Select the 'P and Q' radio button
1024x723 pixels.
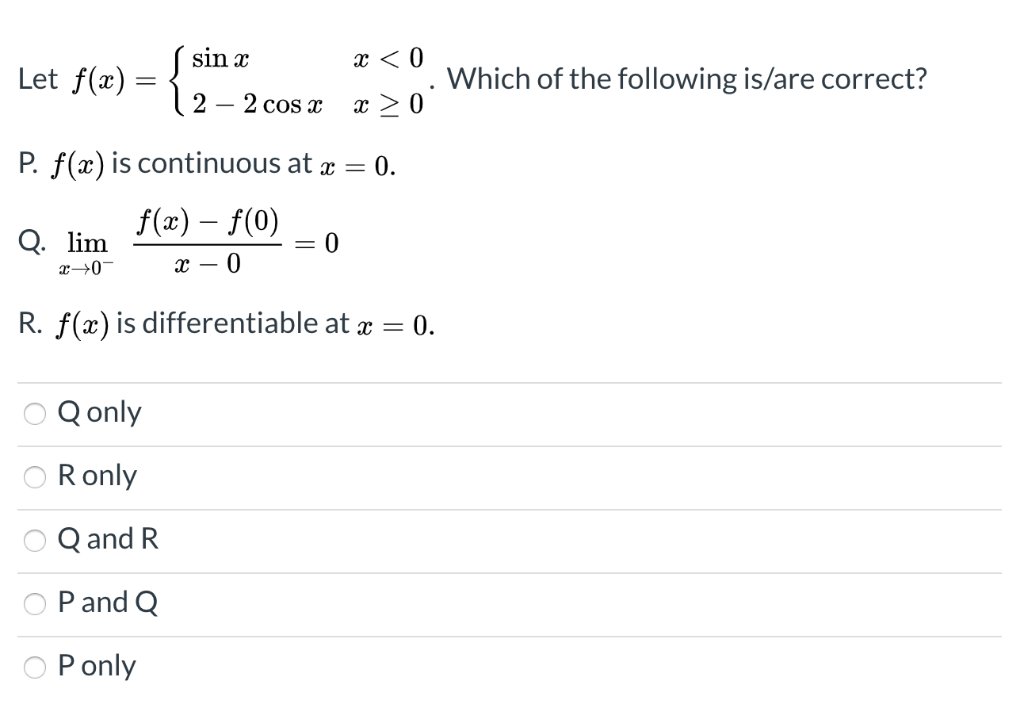33,603
